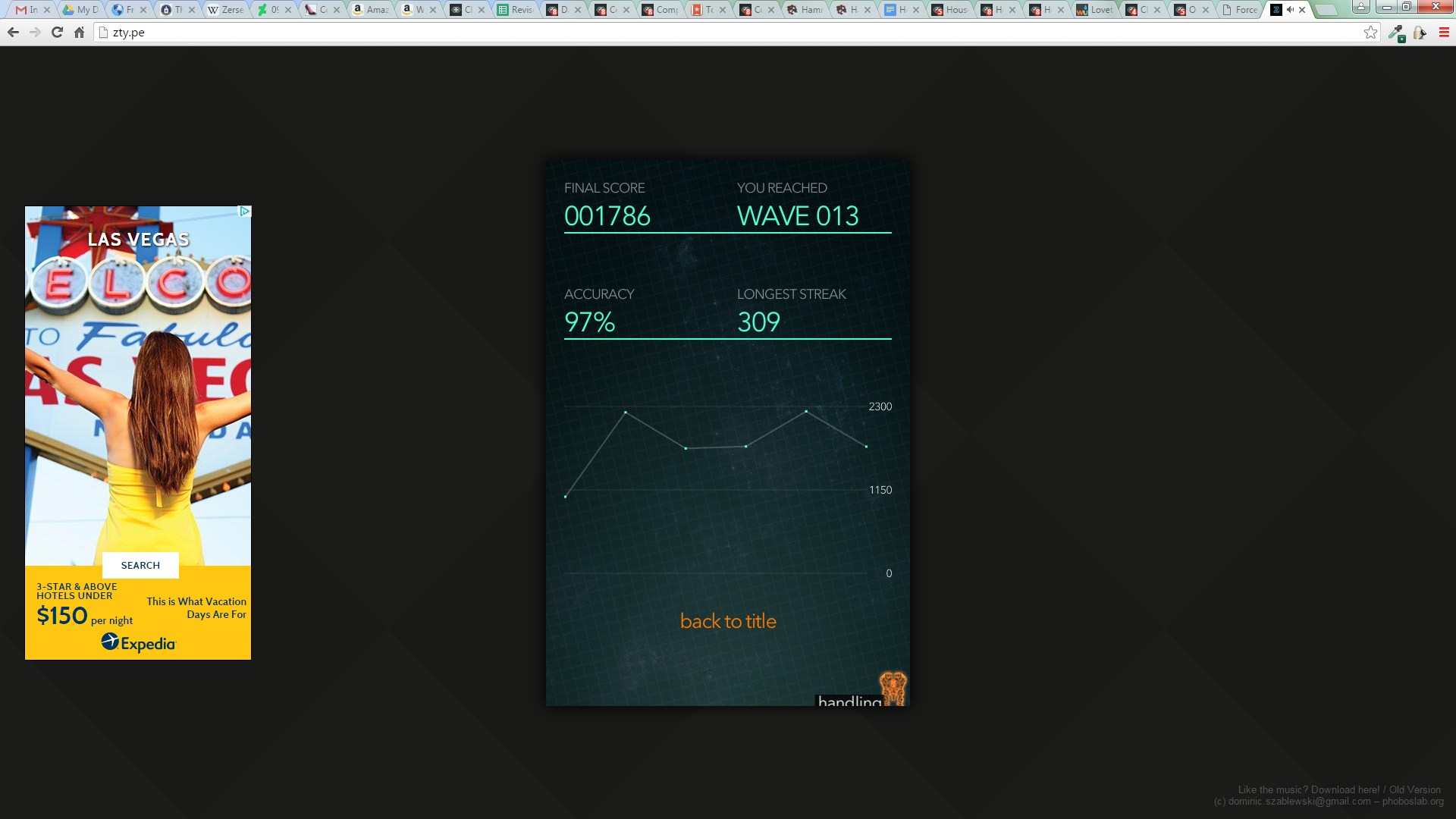Switch to the Force tab
The height and width of the screenshot is (819, 1456).
(x=1239, y=10)
